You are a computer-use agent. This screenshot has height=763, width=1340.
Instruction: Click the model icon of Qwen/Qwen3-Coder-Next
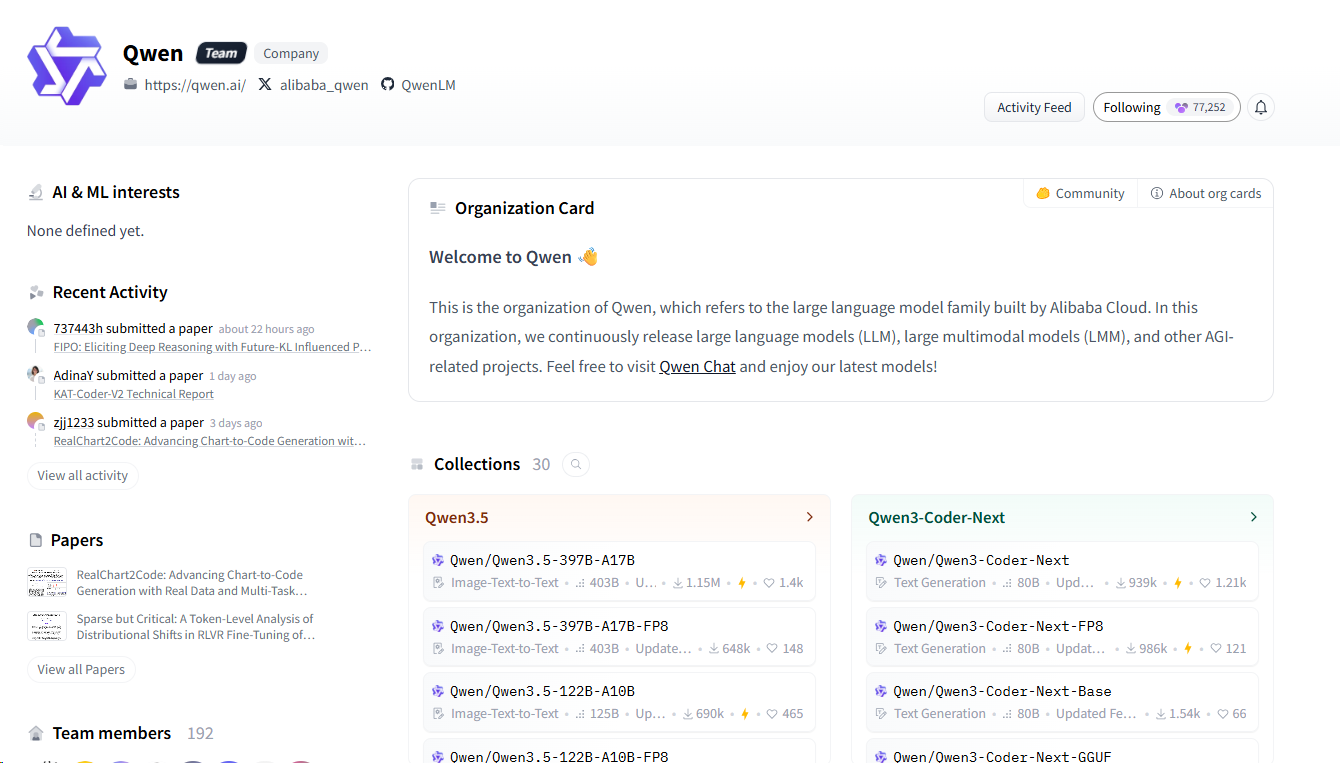(x=881, y=560)
